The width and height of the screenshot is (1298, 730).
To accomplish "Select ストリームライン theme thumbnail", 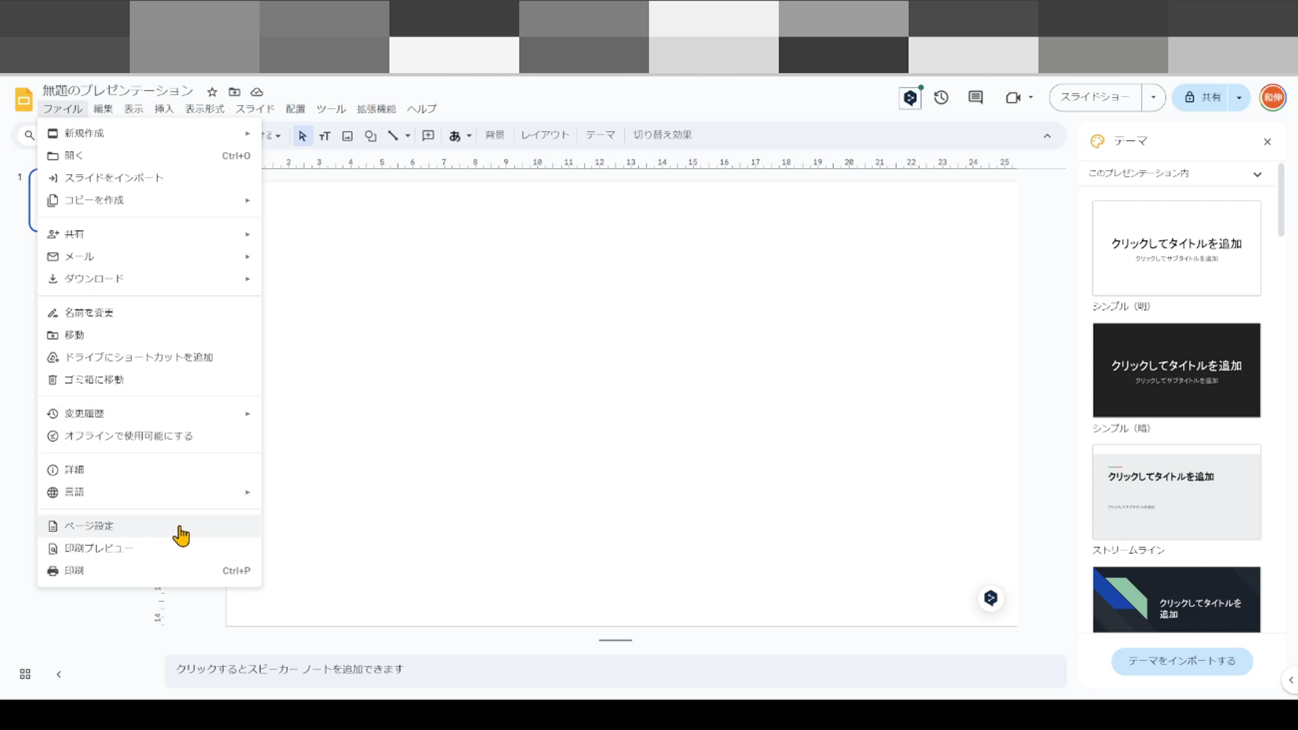I will (1176, 492).
